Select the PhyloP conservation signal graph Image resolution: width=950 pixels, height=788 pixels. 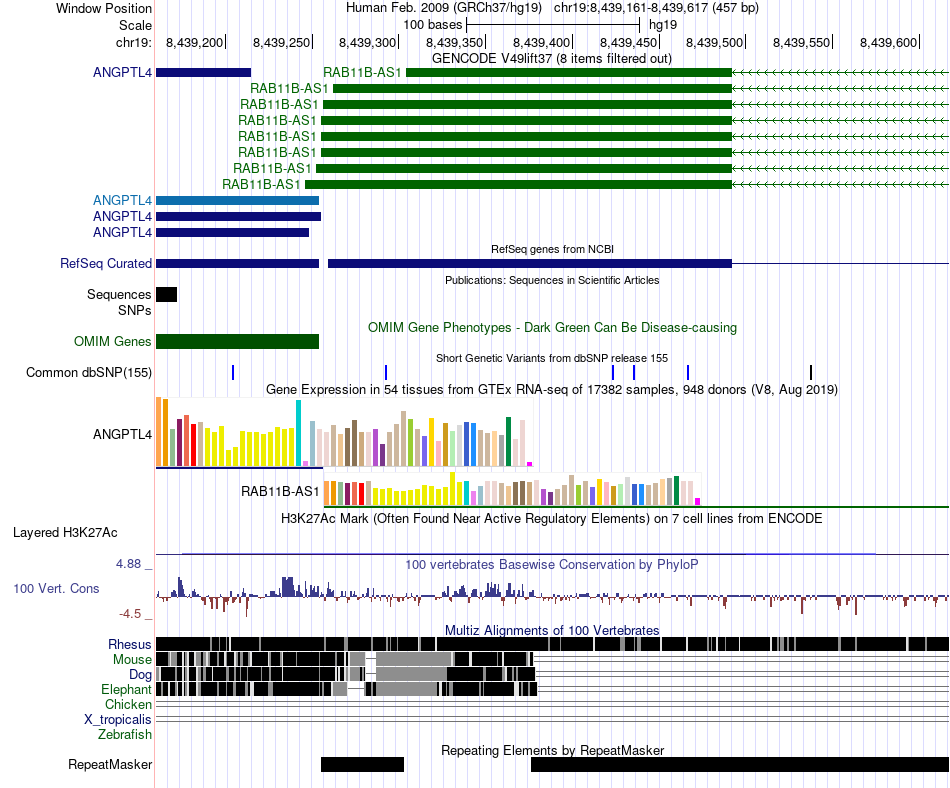point(552,595)
